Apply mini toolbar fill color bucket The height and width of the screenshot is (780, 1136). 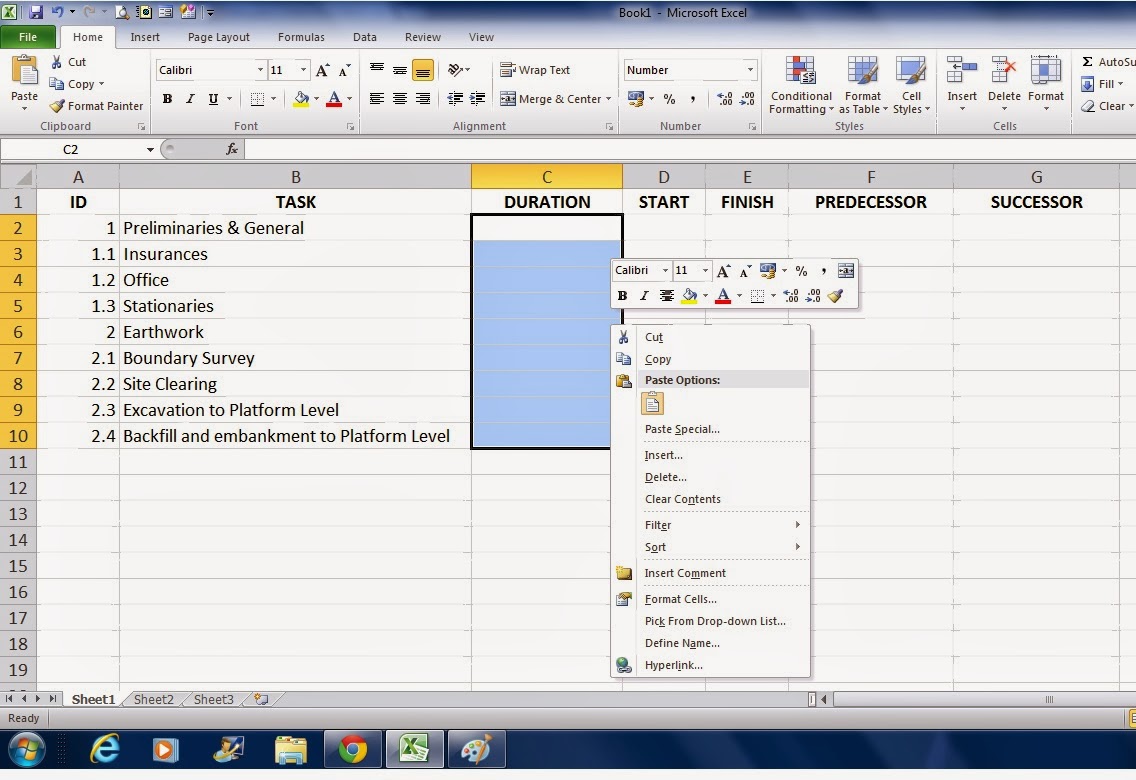689,295
